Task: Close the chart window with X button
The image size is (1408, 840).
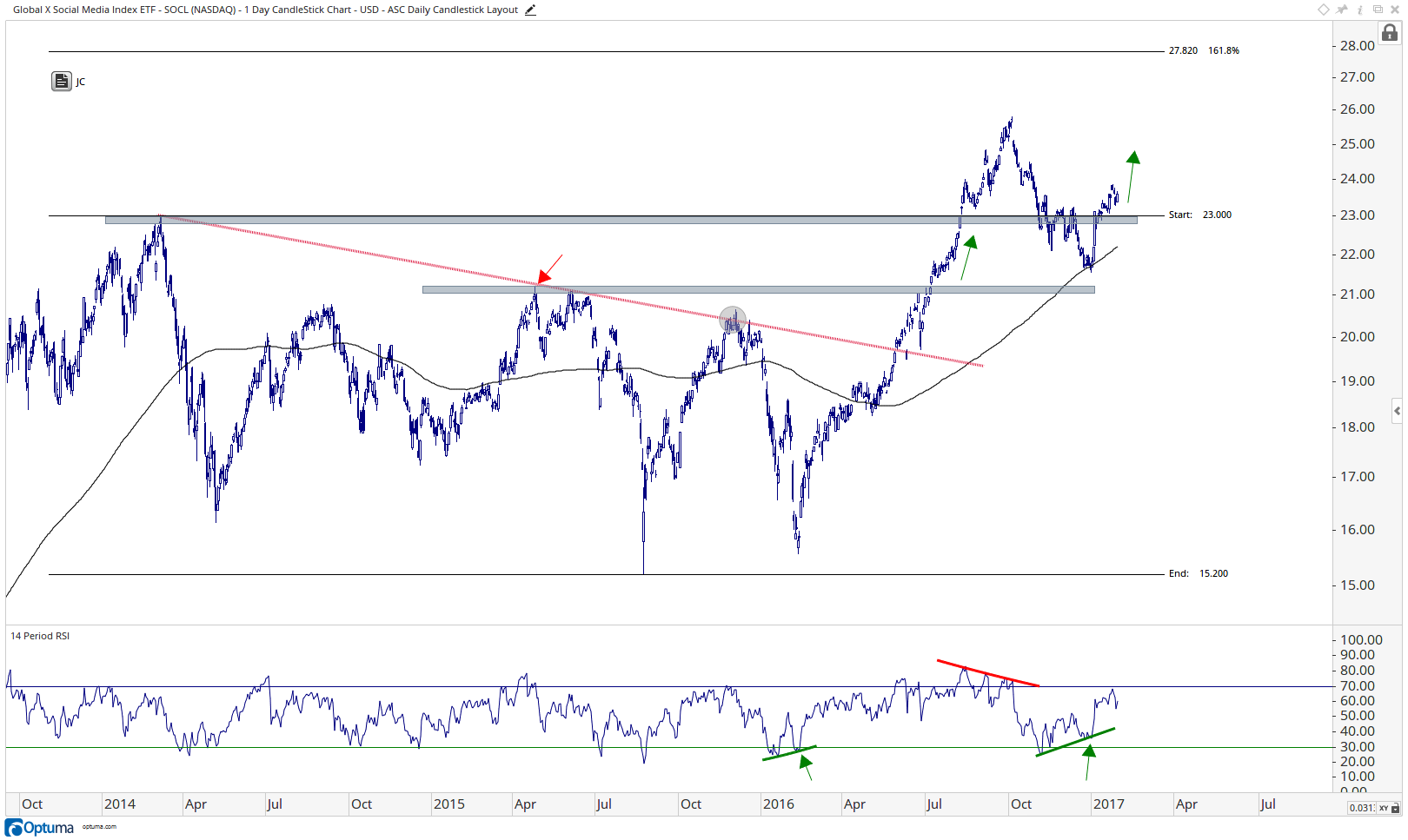Action: coord(1396,10)
